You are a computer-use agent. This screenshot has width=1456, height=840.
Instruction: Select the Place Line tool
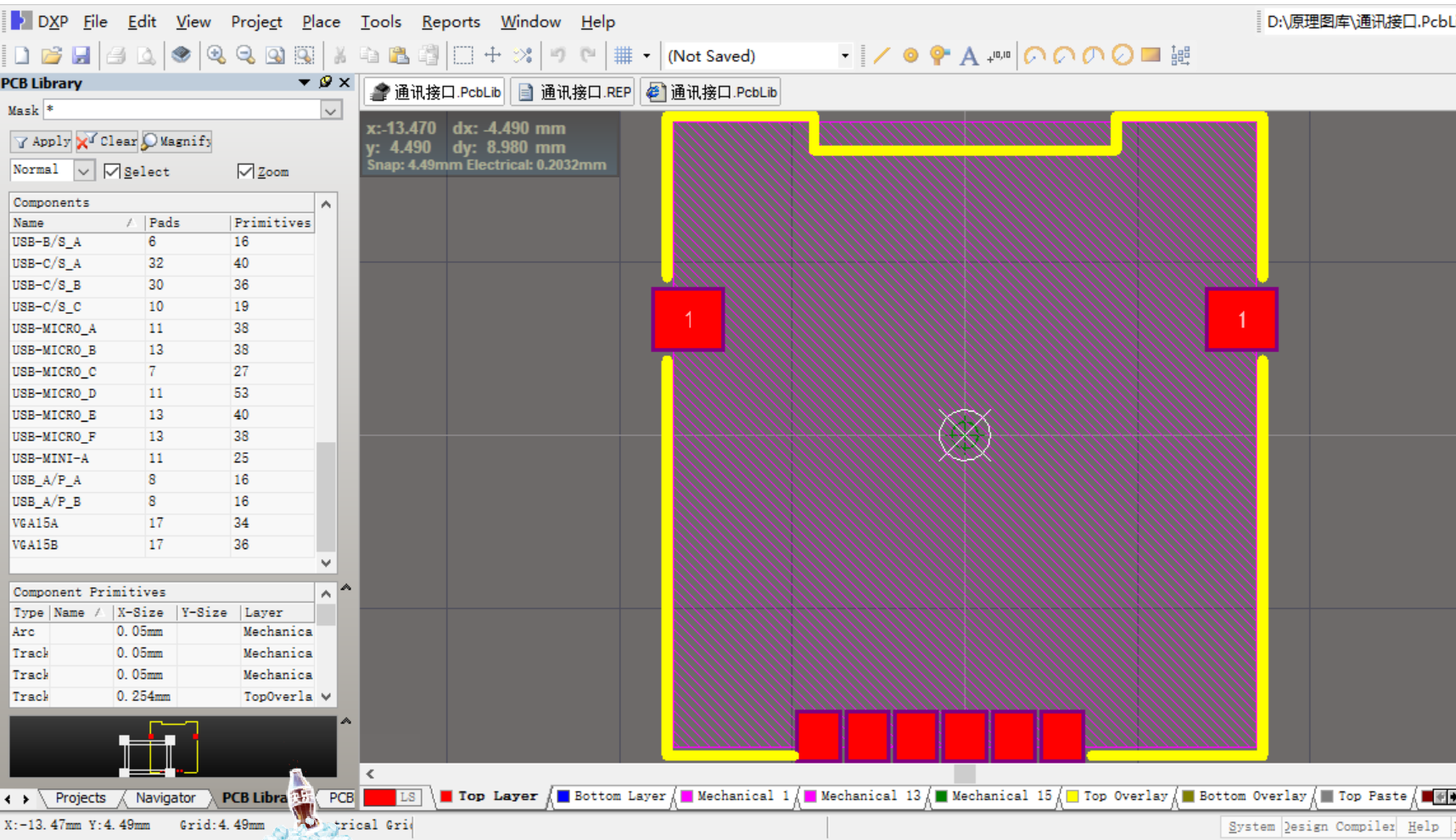[x=882, y=56]
